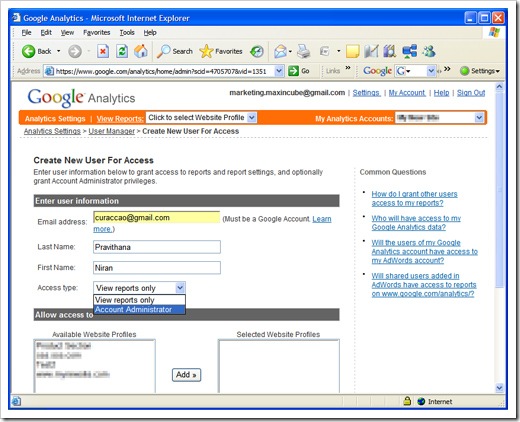Click the IE Back arrow button

(28, 51)
